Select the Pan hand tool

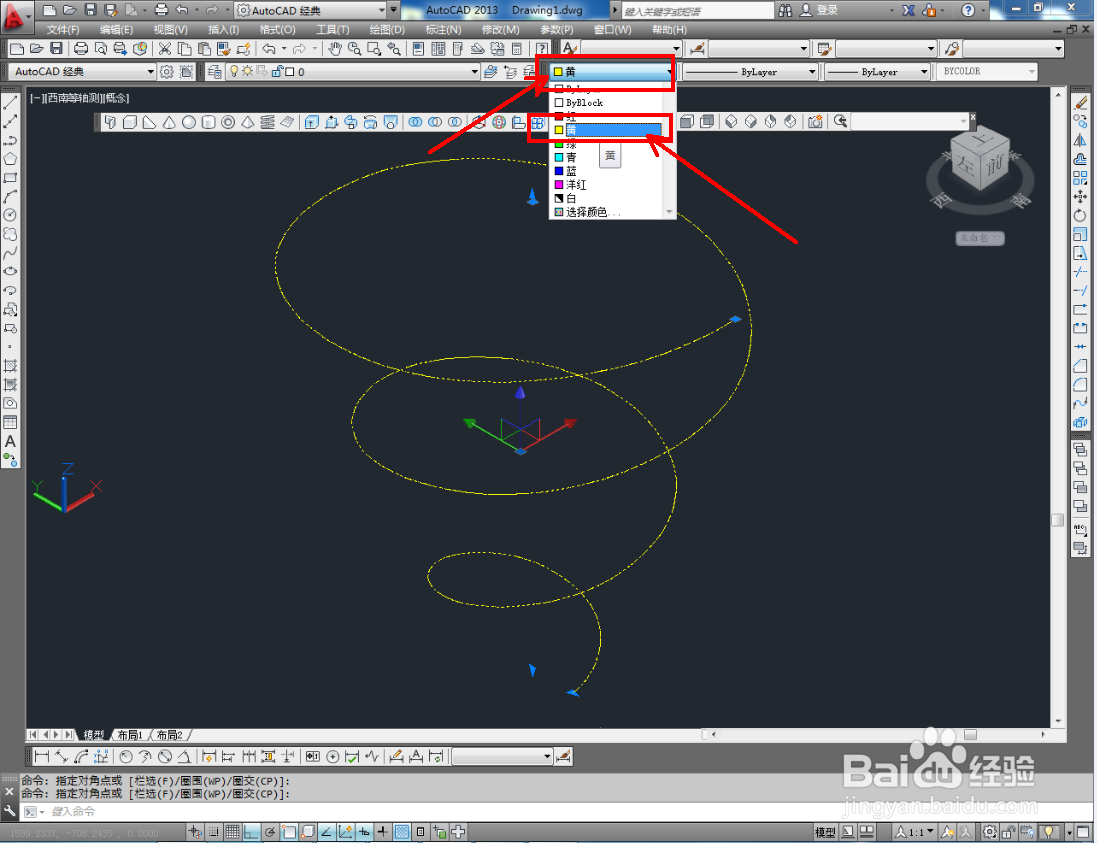coord(335,49)
